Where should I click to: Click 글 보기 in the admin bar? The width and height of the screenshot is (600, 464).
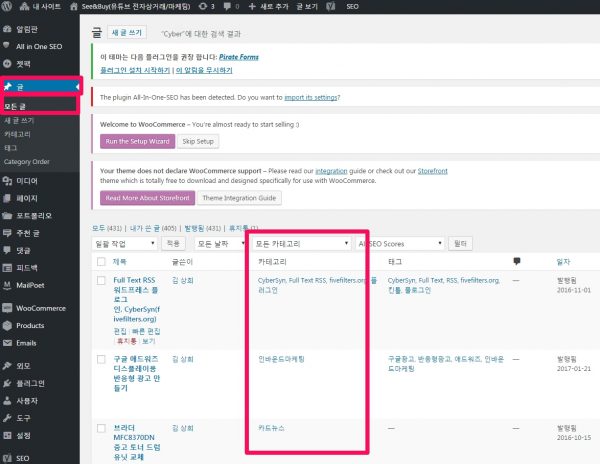pos(307,7)
